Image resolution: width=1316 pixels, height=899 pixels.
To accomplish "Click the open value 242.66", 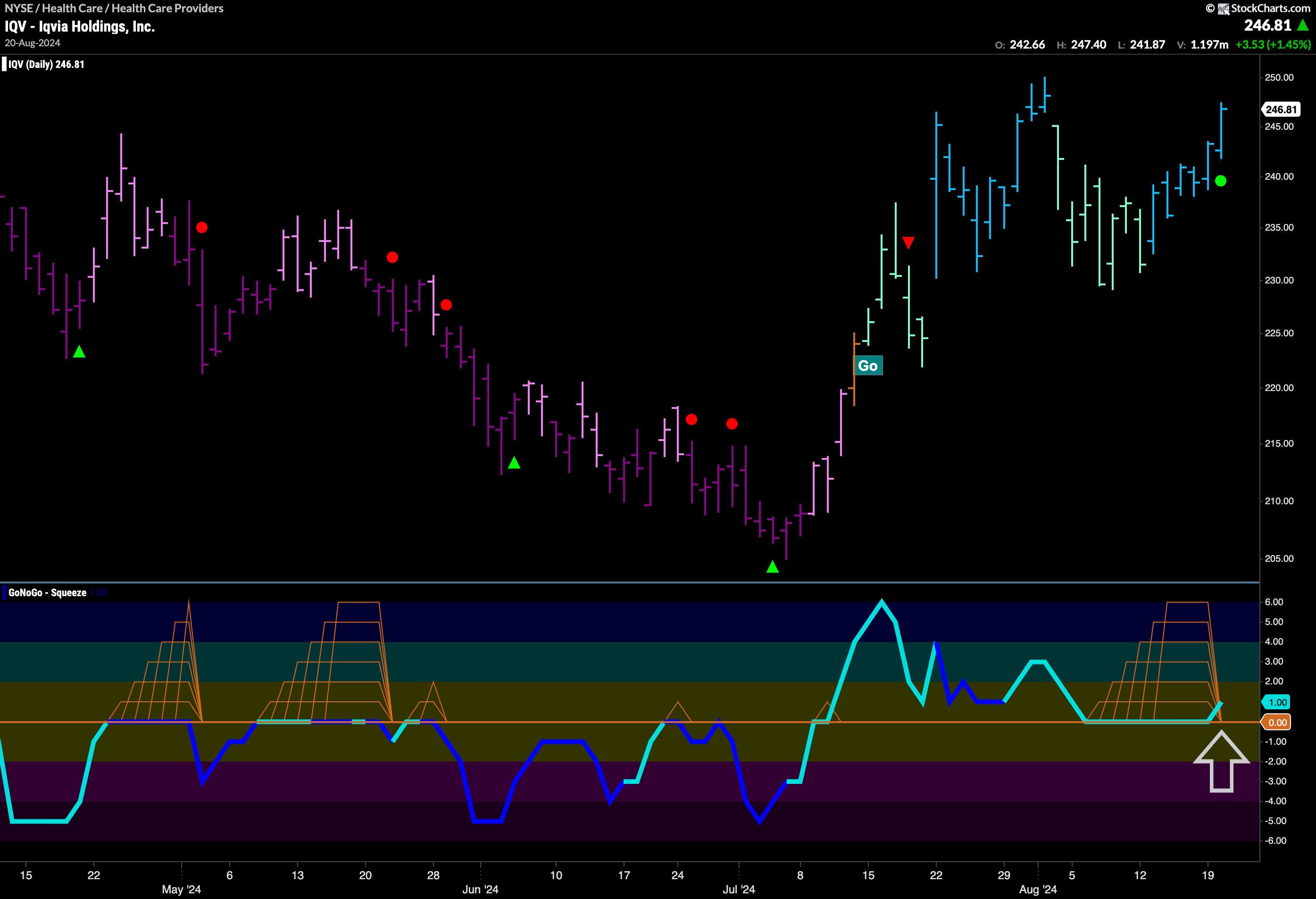I will click(1027, 45).
